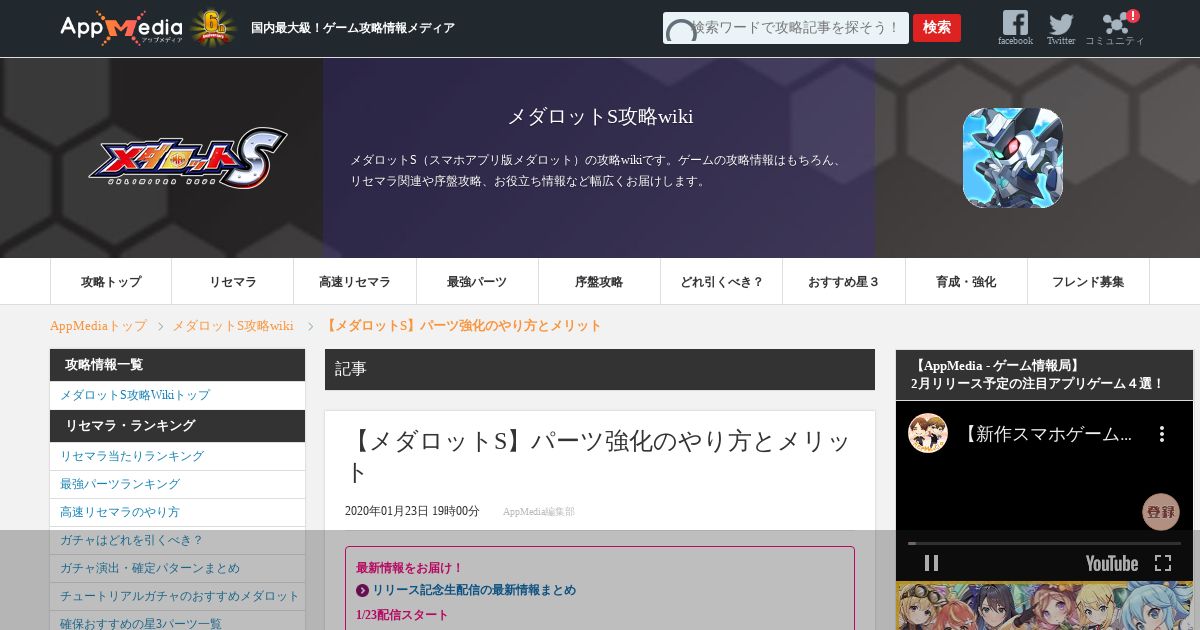Click the メダロットS攻略wiki banner title
This screenshot has width=1200, height=630.
tap(600, 117)
